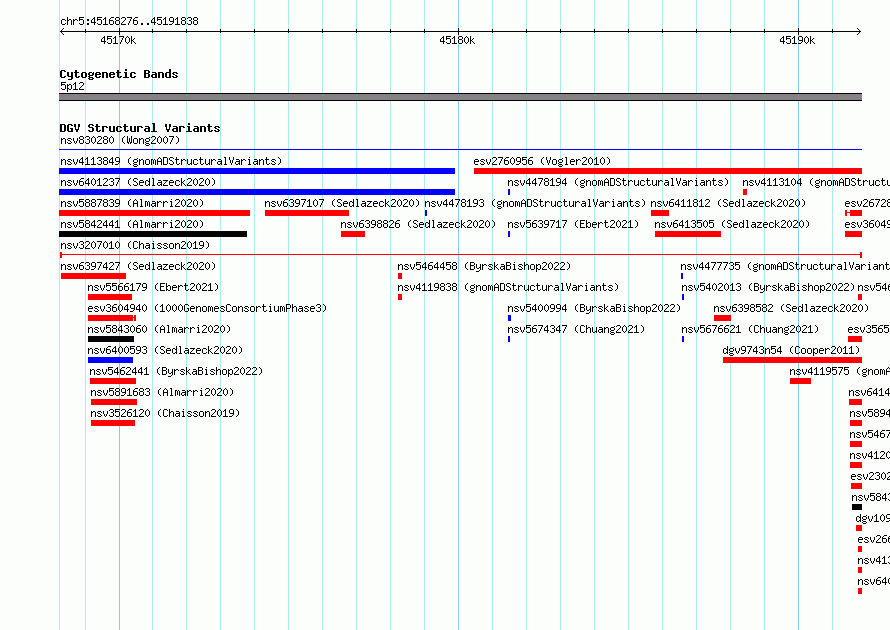Open the nsv5843060 (Almarri2020) label
Image resolution: width=890 pixels, height=630 pixels.
[159, 329]
